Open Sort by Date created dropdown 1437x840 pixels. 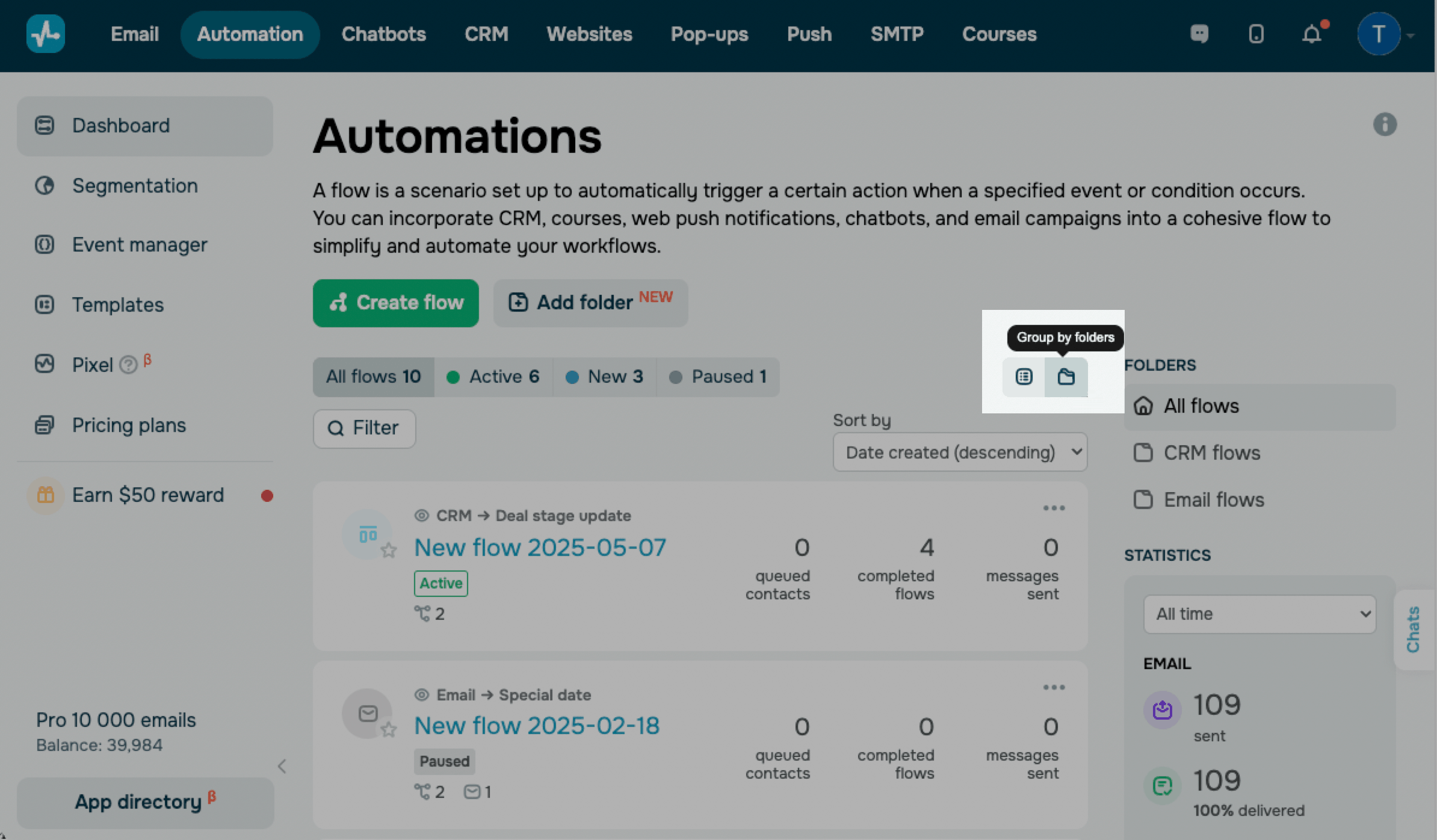click(960, 452)
